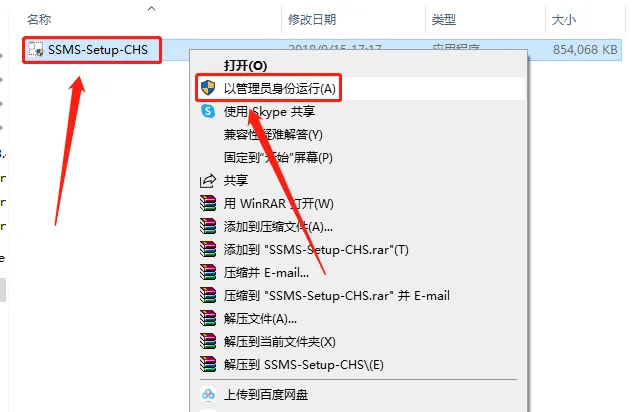Viewport: 632px width, 412px height.
Task: Click the administrator shield icon in context menu
Action: pyautogui.click(x=208, y=88)
